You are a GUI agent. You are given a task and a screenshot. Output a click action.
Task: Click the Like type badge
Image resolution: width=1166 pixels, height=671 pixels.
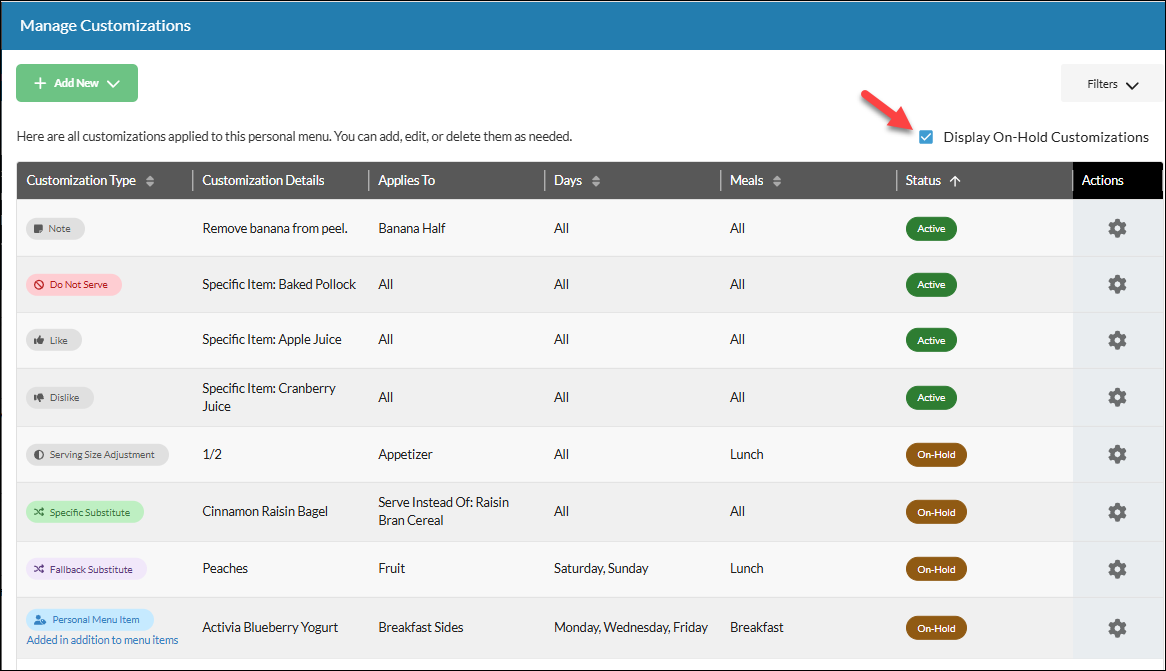pyautogui.click(x=54, y=340)
